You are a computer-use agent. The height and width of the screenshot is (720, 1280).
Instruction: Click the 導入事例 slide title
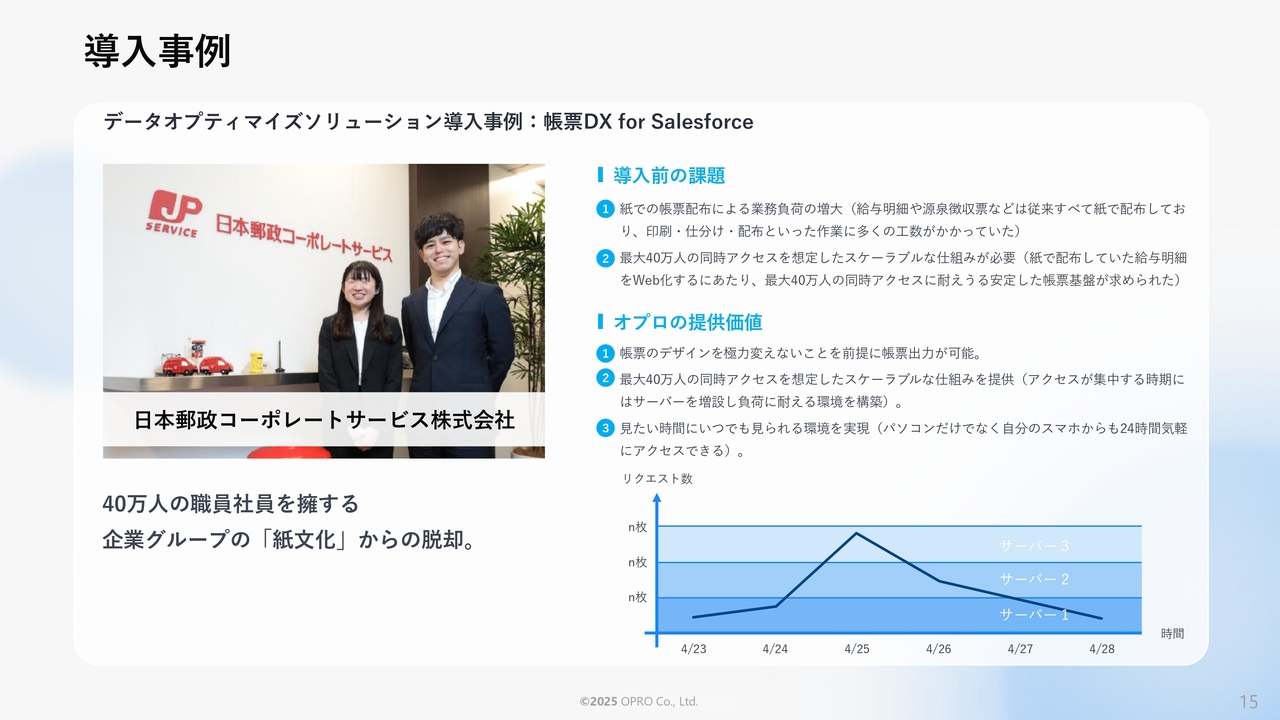pos(157,51)
